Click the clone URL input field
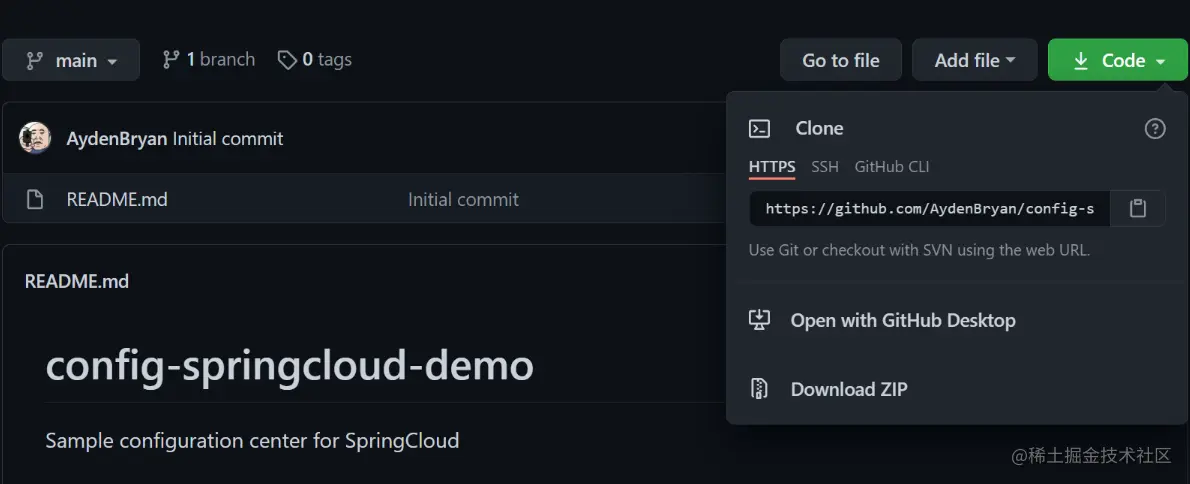1190x484 pixels. pos(930,209)
